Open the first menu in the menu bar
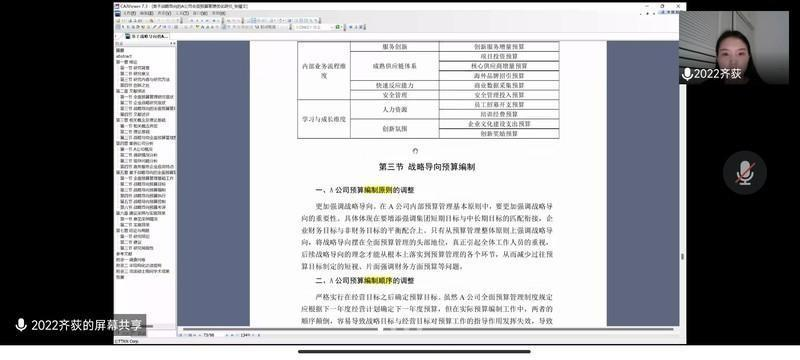The image size is (800, 360). click(129, 13)
